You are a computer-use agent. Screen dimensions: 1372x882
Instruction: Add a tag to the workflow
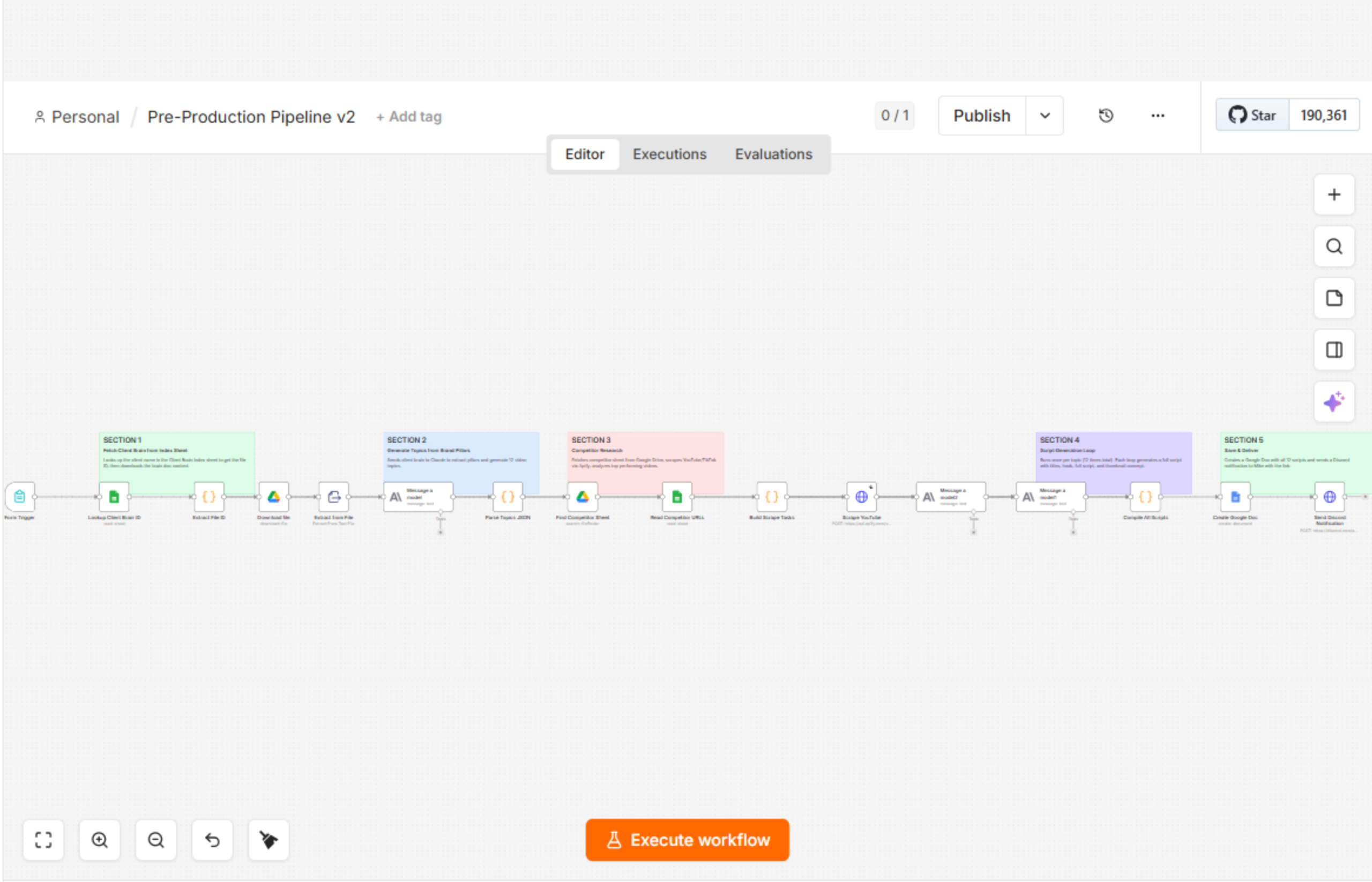(409, 117)
